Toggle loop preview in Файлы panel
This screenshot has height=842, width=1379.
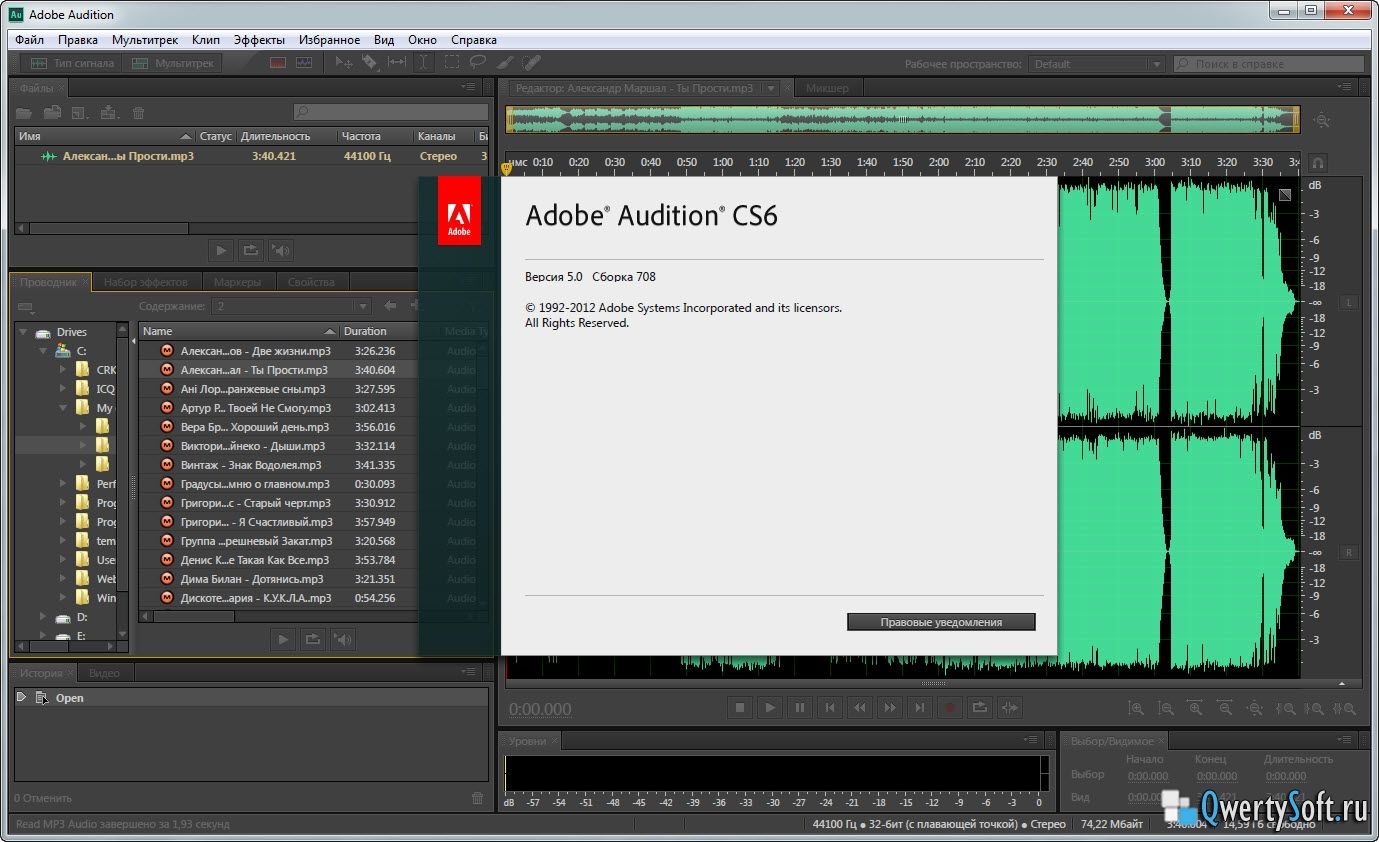point(251,250)
